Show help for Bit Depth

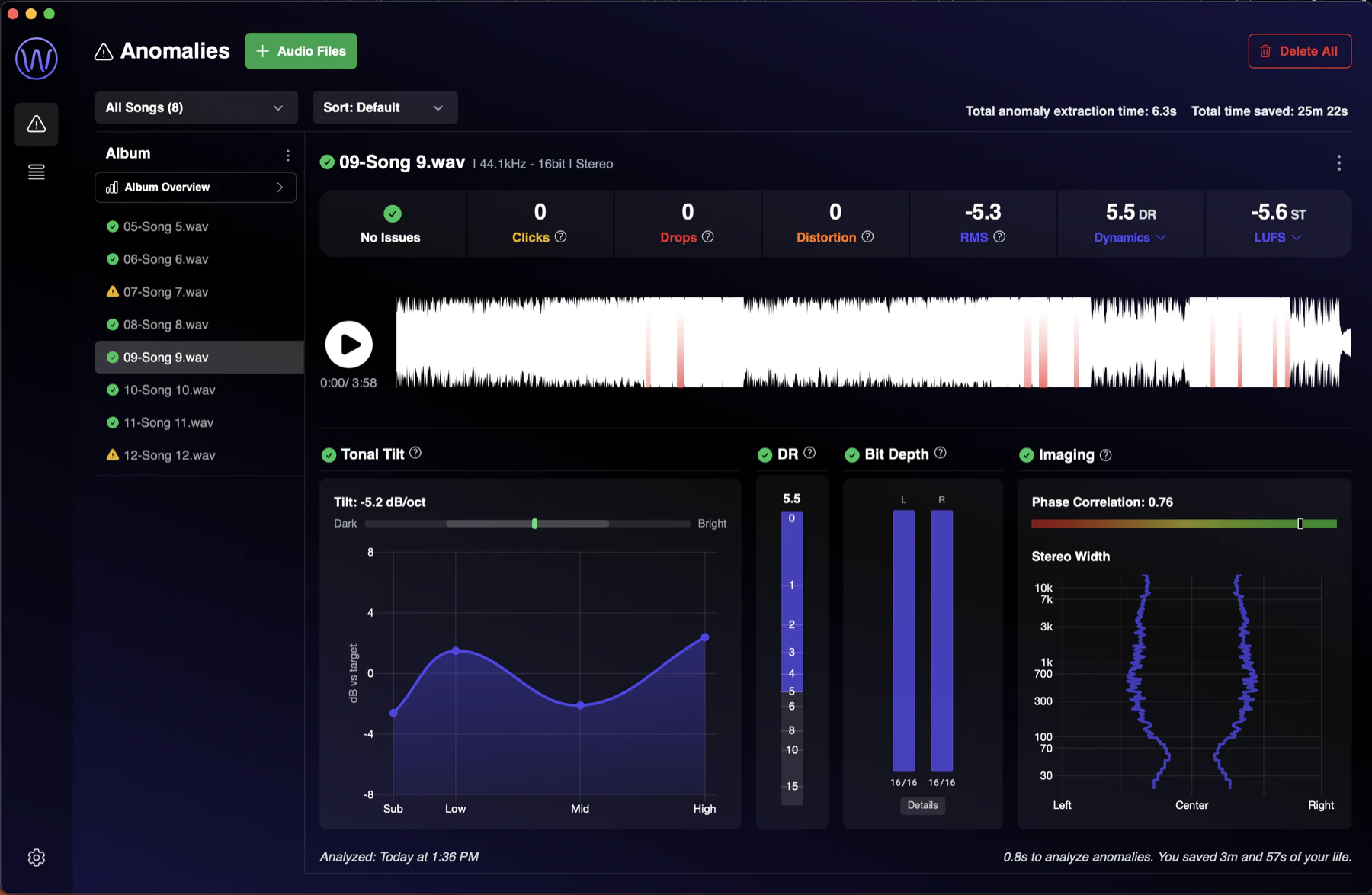click(941, 453)
